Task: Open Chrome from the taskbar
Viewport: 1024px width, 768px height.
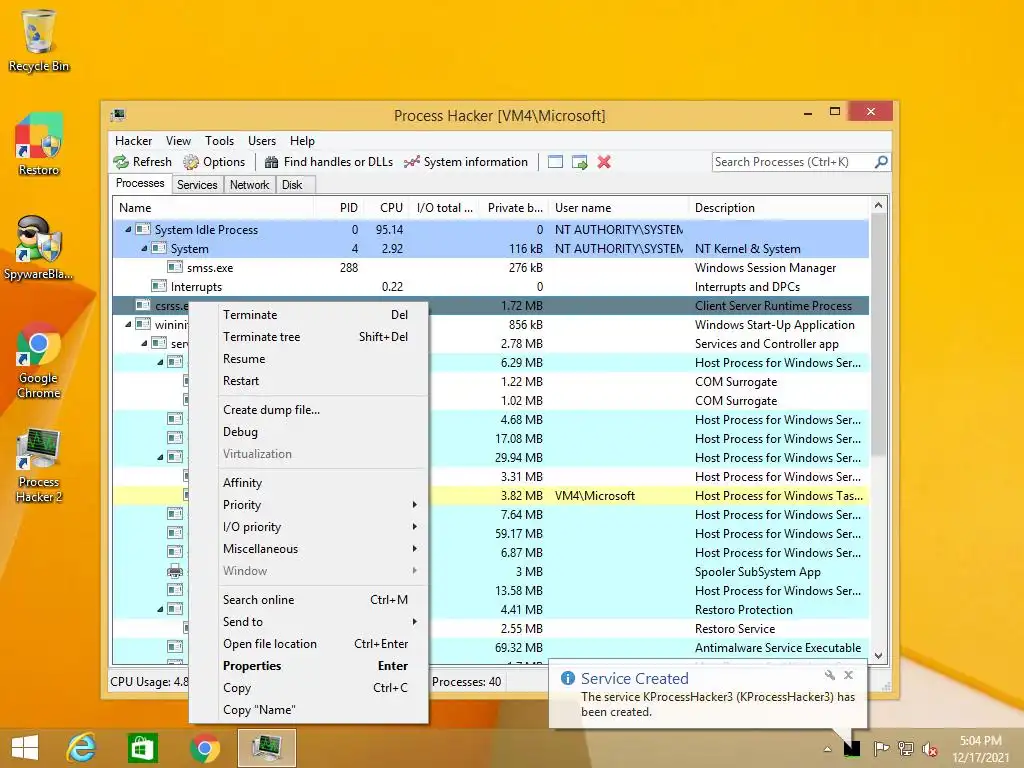Action: (x=205, y=748)
